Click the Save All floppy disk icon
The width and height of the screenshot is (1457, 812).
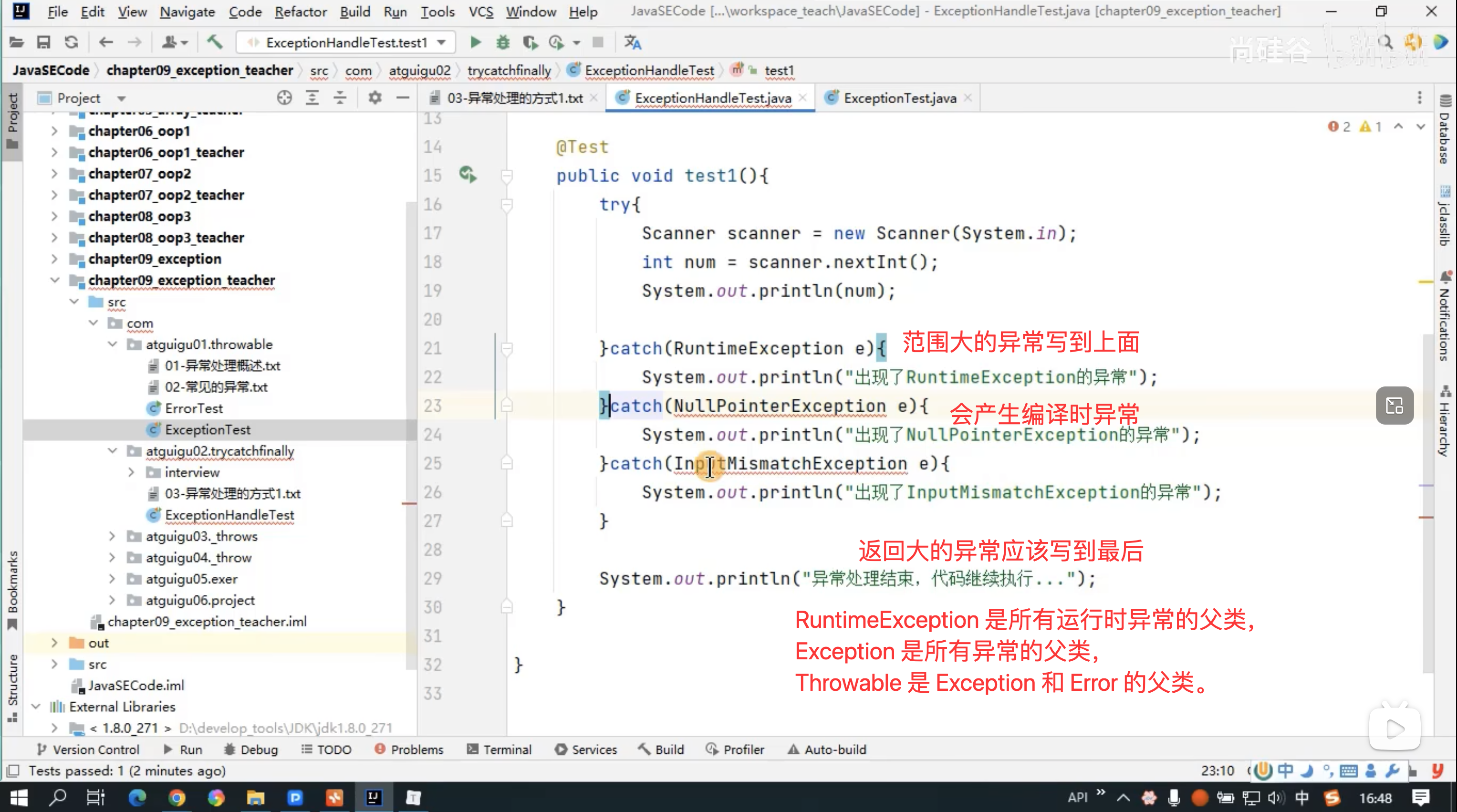pyautogui.click(x=43, y=42)
